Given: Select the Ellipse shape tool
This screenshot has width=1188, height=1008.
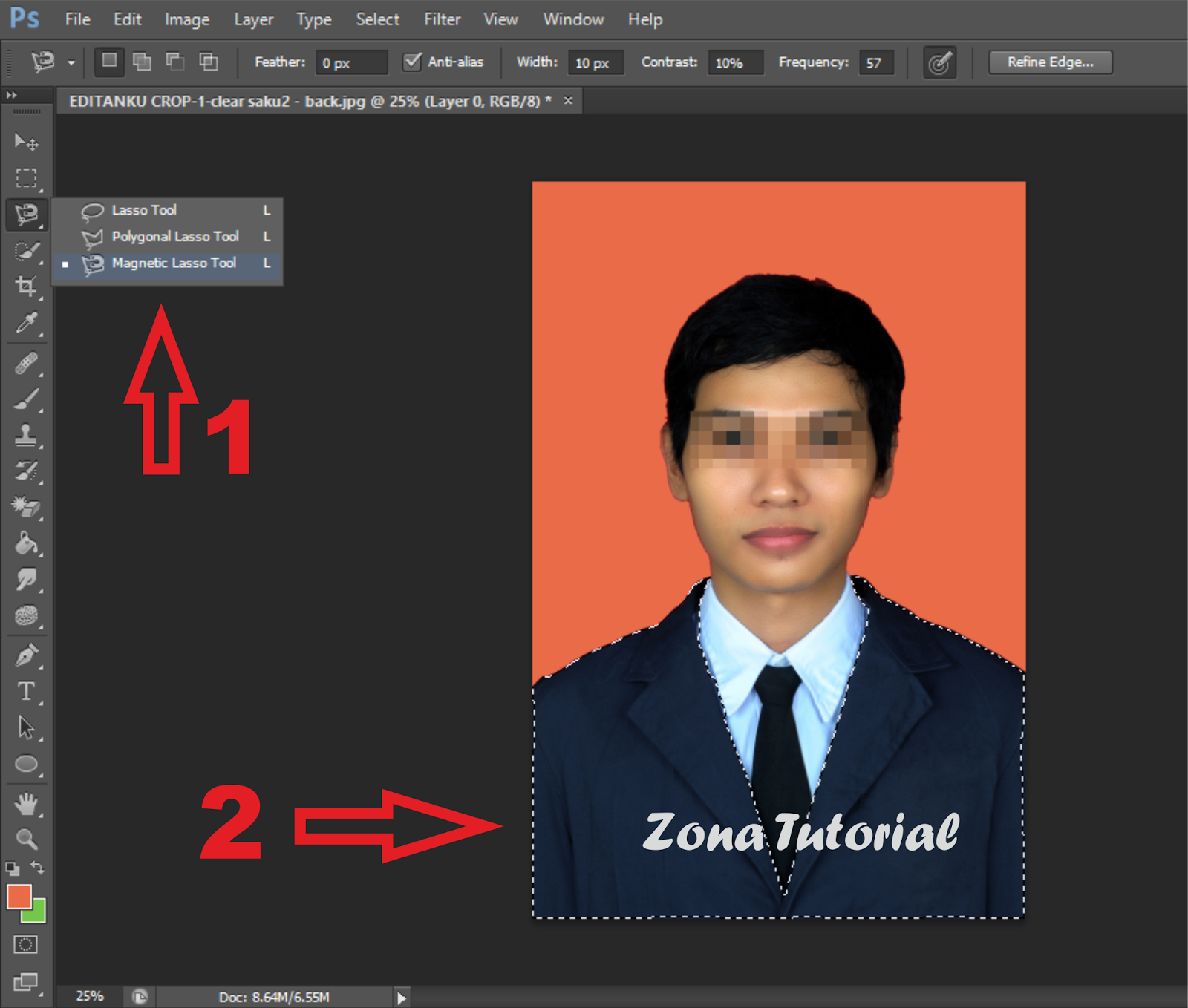Looking at the screenshot, I should click(x=26, y=764).
